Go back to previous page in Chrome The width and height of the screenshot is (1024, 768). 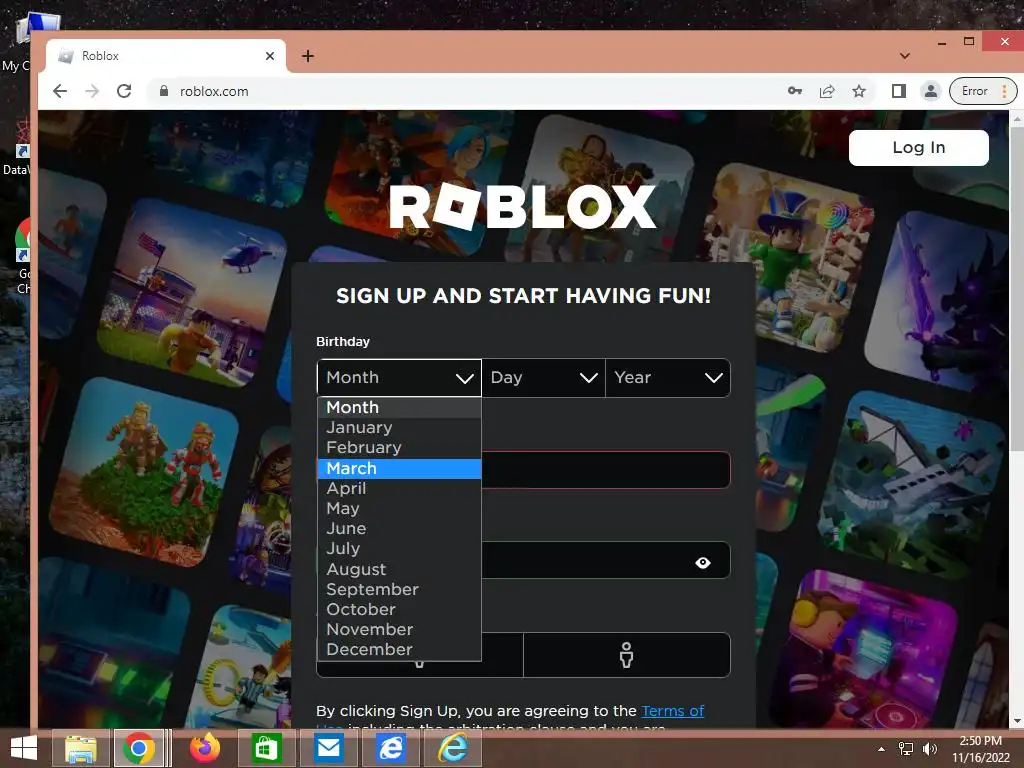coord(60,91)
